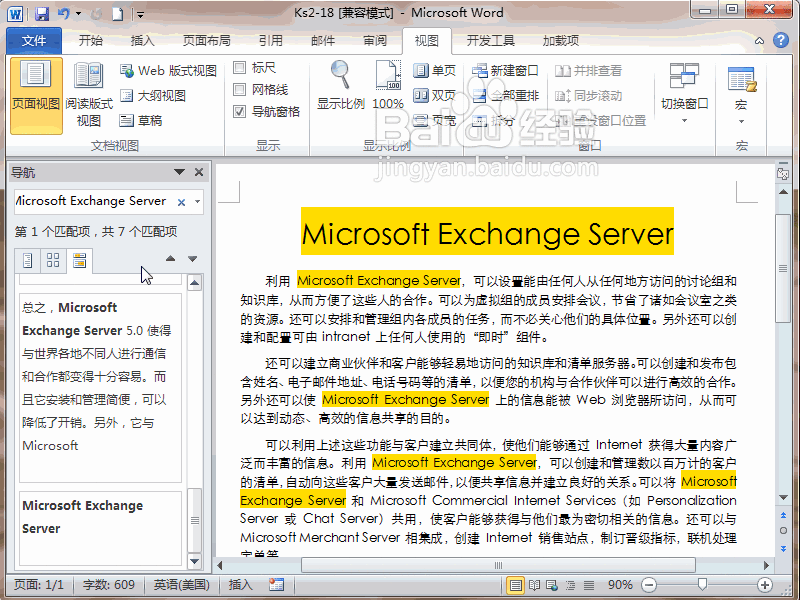The width and height of the screenshot is (800, 600).
Task: Click 拆分 split window
Action: click(493, 120)
